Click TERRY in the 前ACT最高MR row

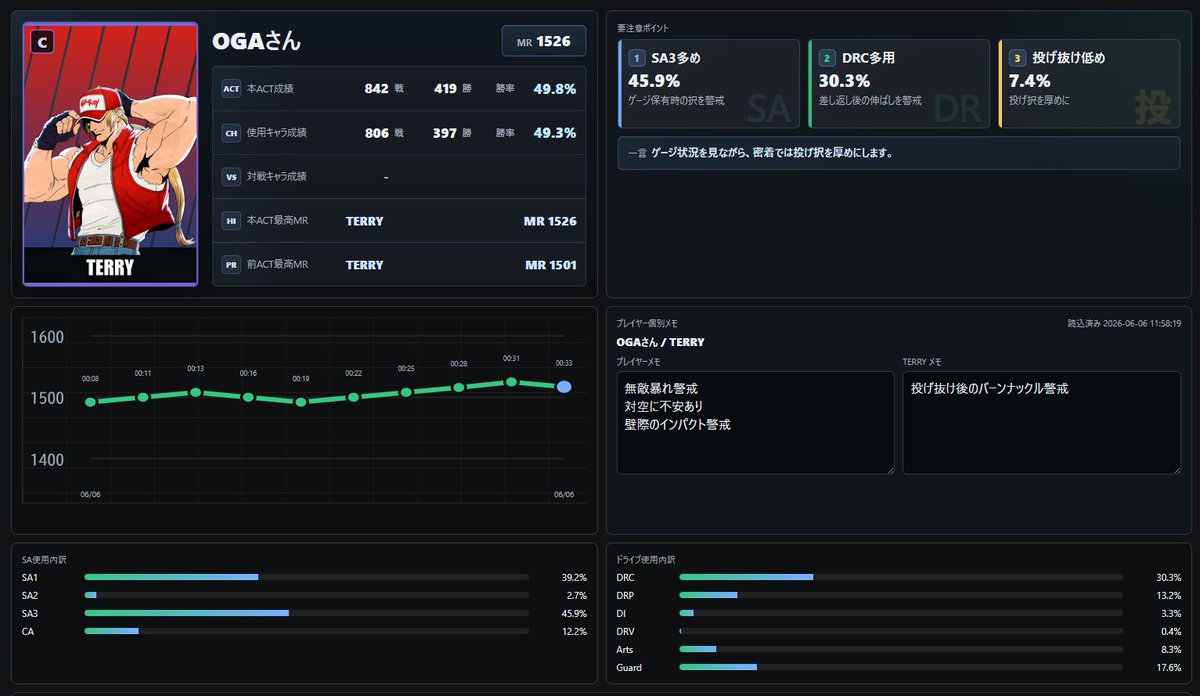(x=364, y=265)
